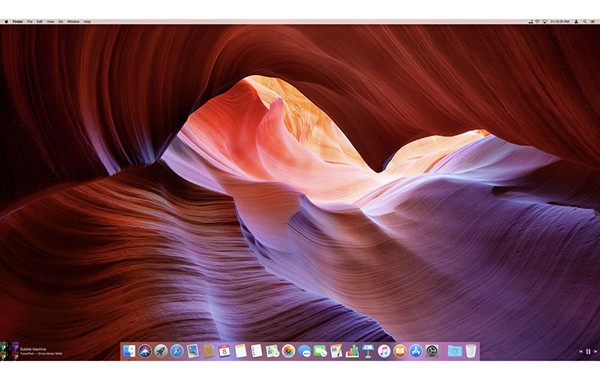Viewport: 600px width, 380px height.
Task: Open iTunes music note icon in Dock
Action: coord(384,351)
